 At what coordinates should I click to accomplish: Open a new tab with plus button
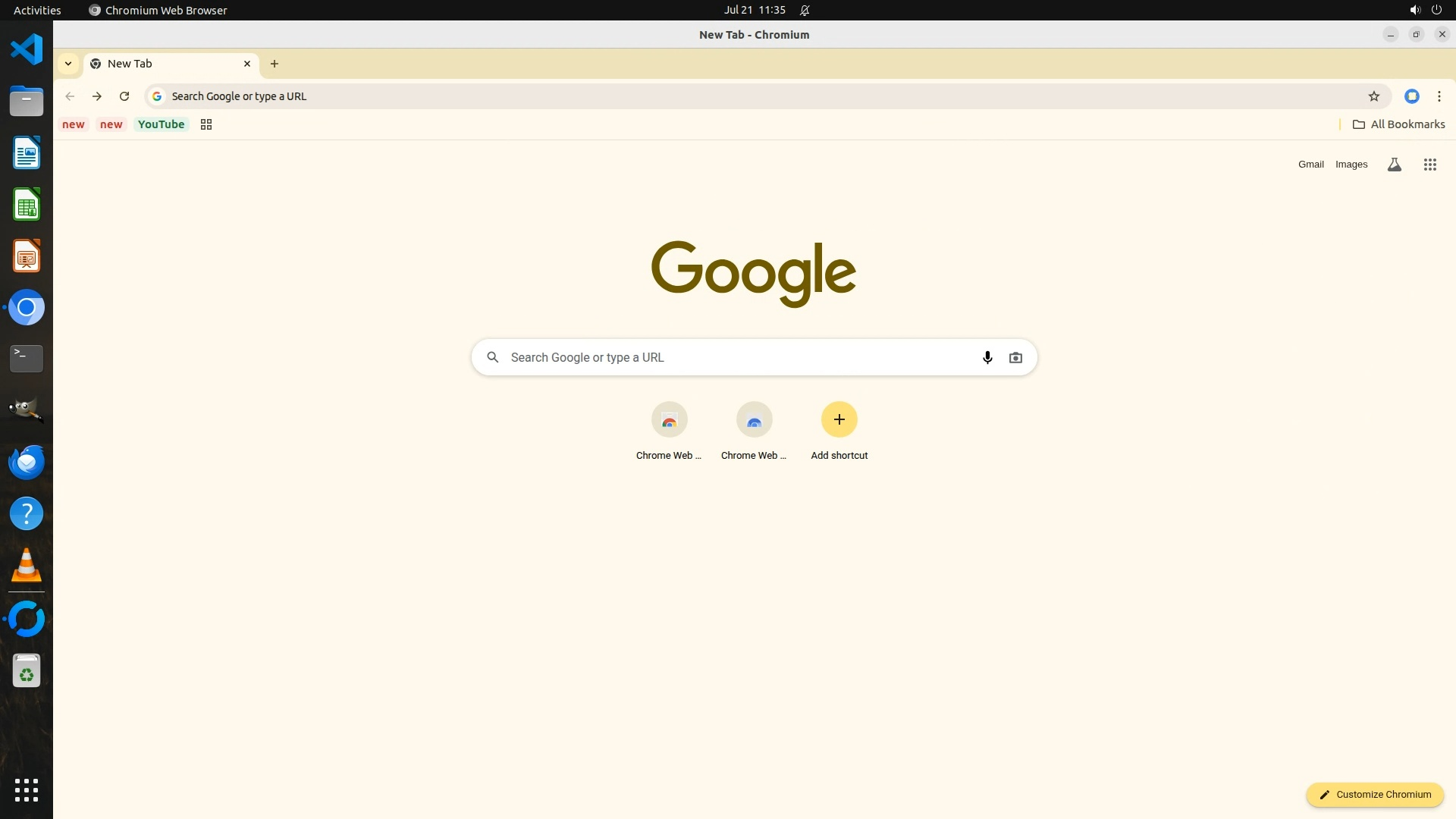point(275,64)
